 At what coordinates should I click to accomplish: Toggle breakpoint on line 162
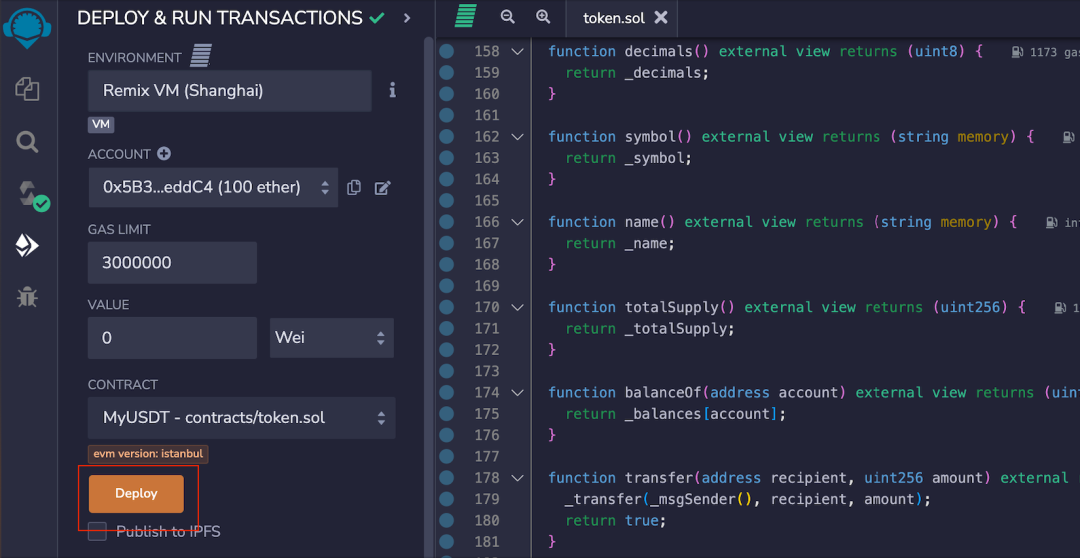tap(446, 136)
